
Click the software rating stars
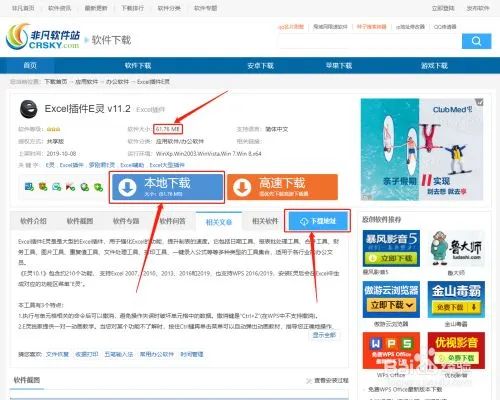(54, 129)
